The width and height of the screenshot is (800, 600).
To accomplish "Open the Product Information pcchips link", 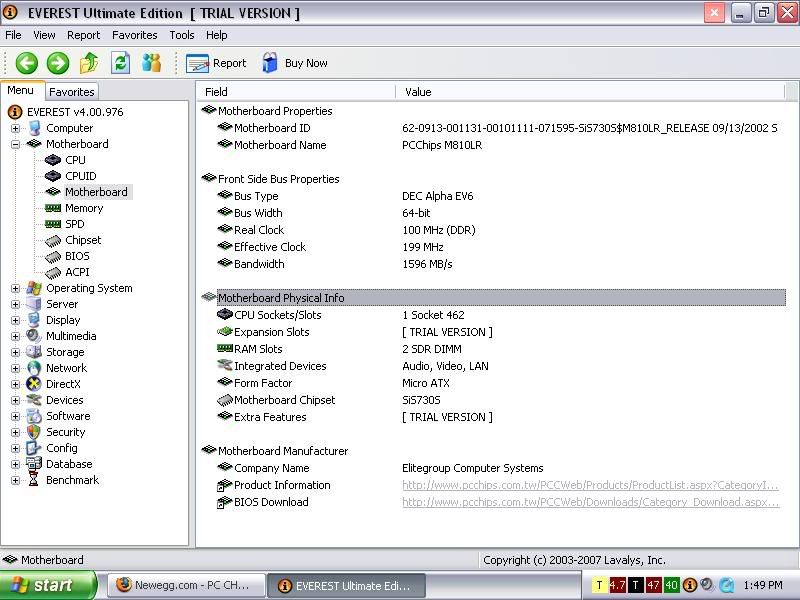I will 590,485.
